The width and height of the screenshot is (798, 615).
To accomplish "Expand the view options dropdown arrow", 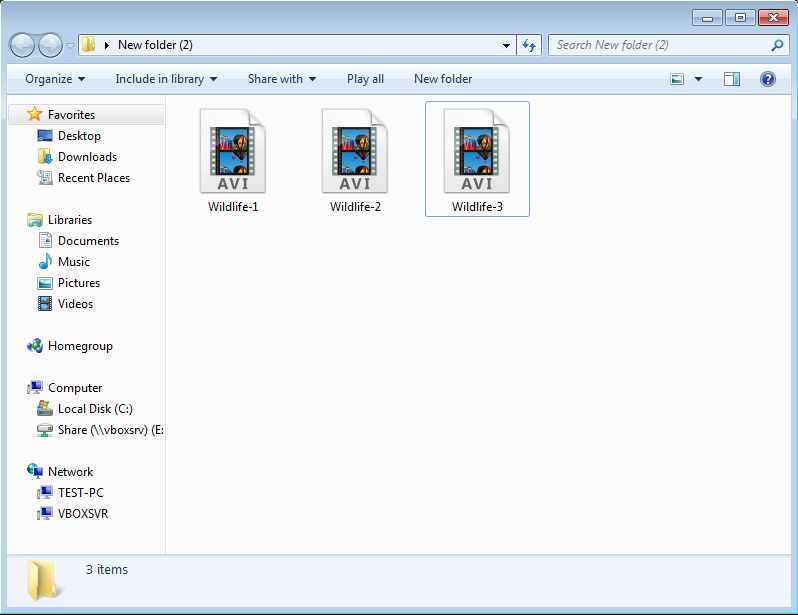I will coord(698,79).
